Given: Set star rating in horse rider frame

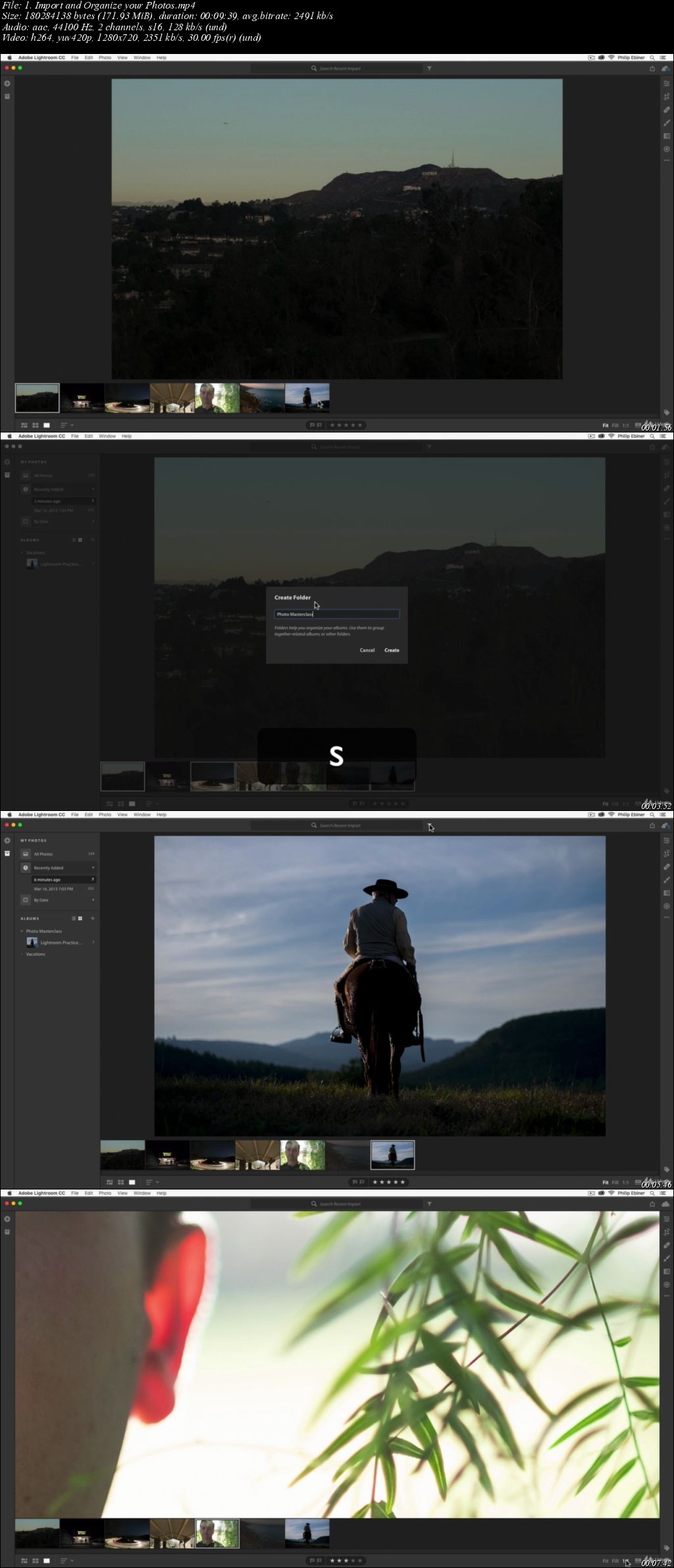Looking at the screenshot, I should tap(389, 1182).
